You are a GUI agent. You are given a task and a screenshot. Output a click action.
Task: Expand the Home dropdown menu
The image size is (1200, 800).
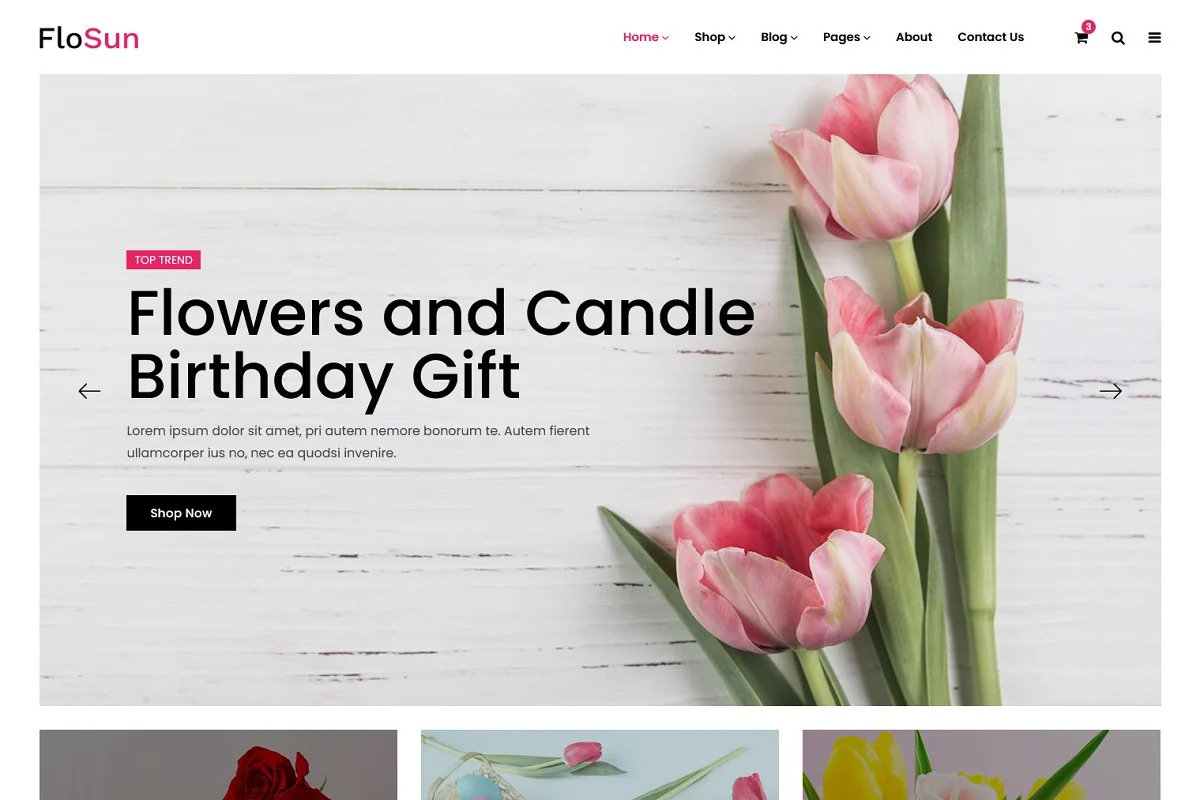tap(646, 37)
